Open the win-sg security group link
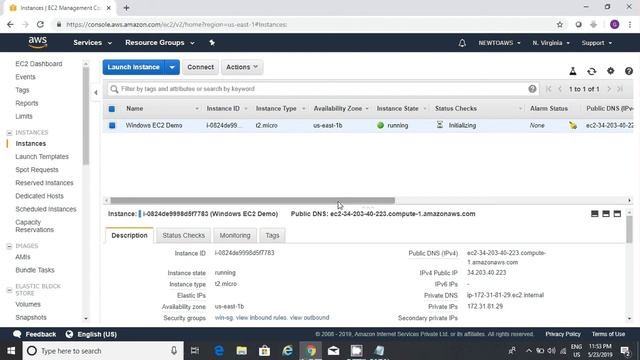This screenshot has width=640, height=360. (x=224, y=318)
